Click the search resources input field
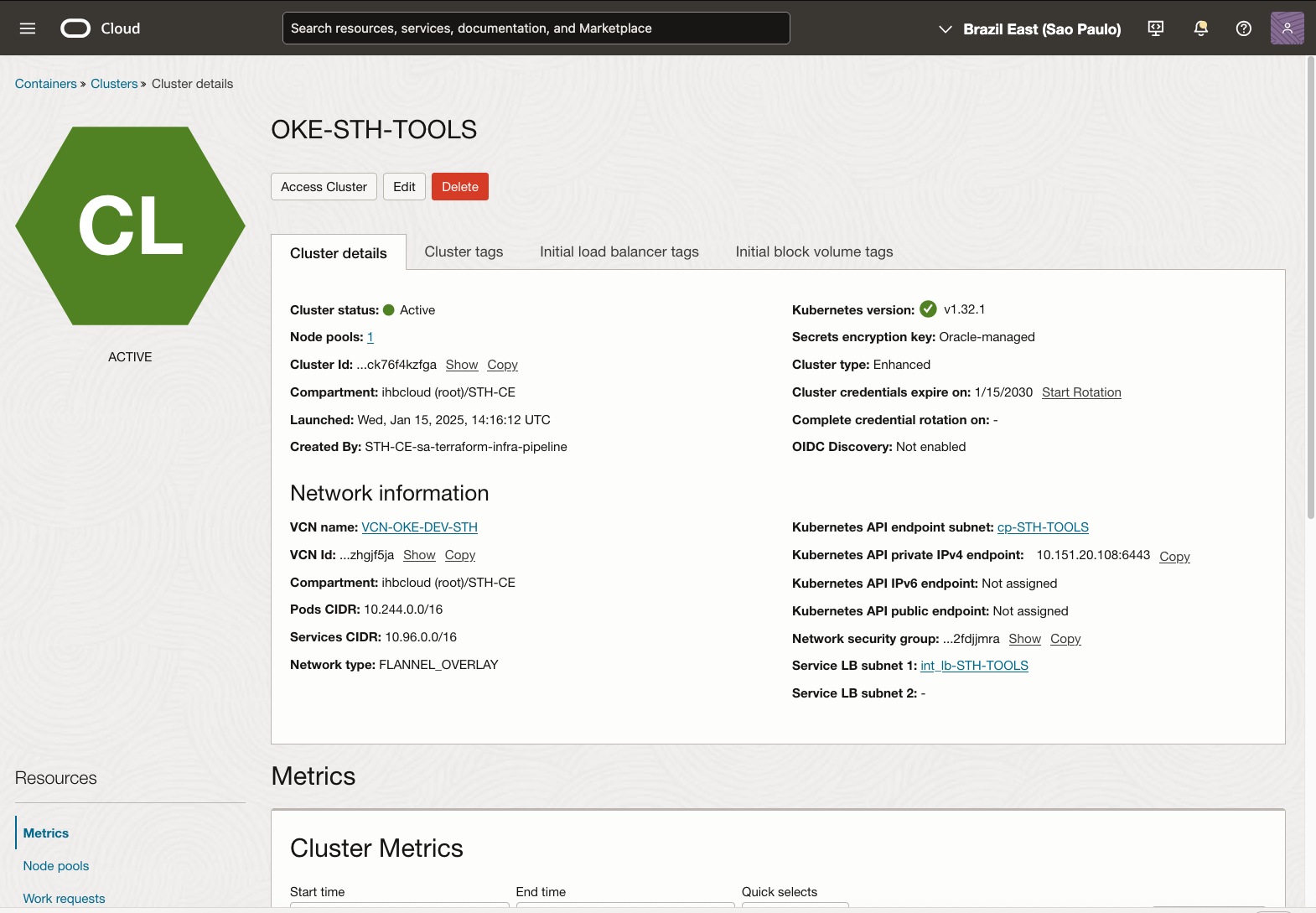Viewport: 1316px width, 913px height. coord(536,29)
